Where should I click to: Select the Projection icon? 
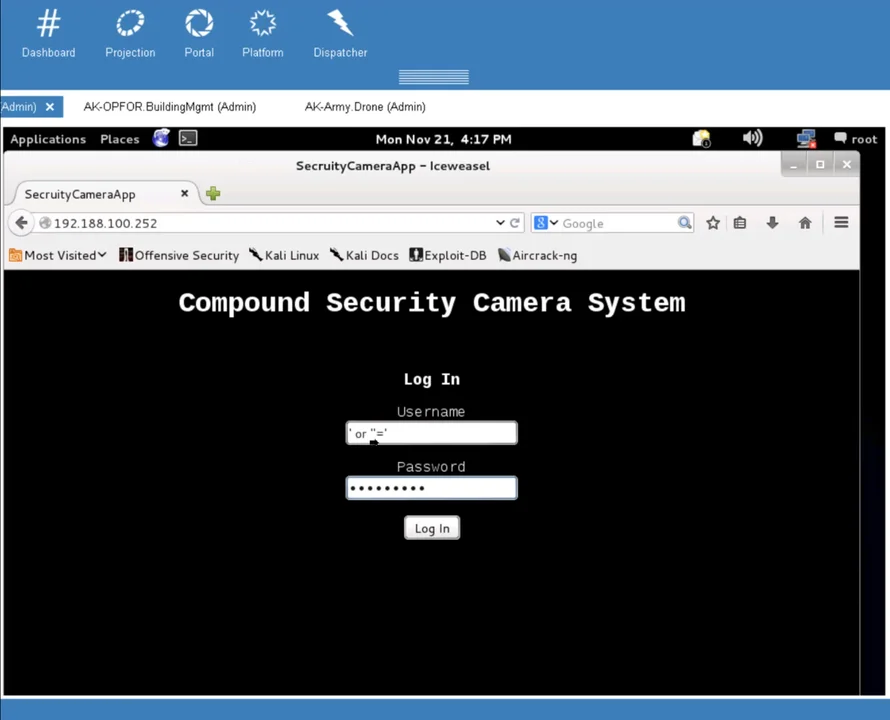[130, 30]
